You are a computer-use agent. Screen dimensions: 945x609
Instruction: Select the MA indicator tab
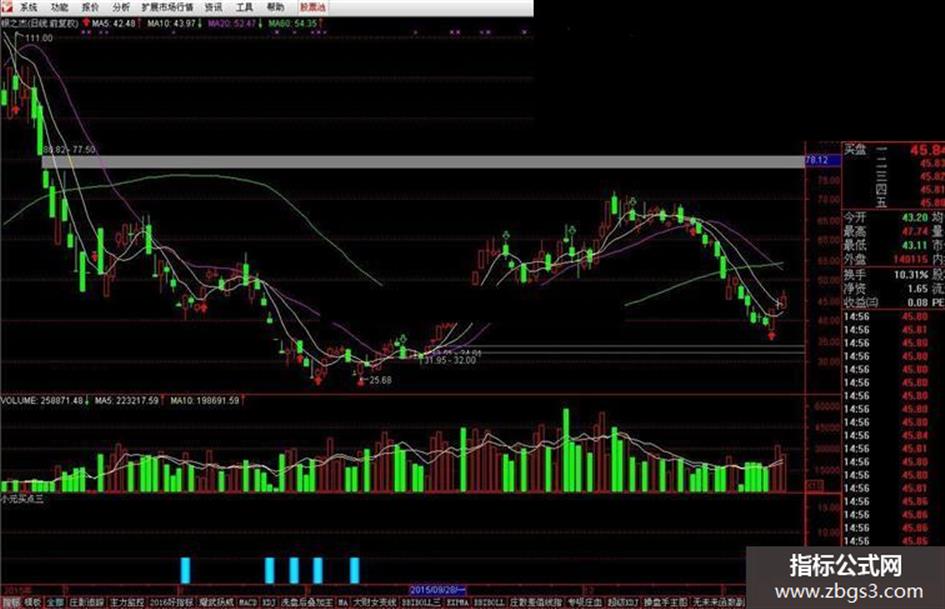(343, 602)
